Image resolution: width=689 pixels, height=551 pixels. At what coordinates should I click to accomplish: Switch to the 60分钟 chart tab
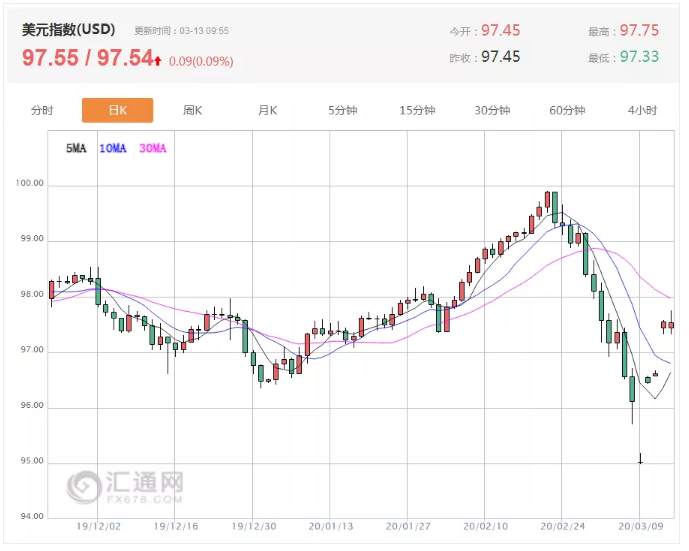[x=567, y=110]
